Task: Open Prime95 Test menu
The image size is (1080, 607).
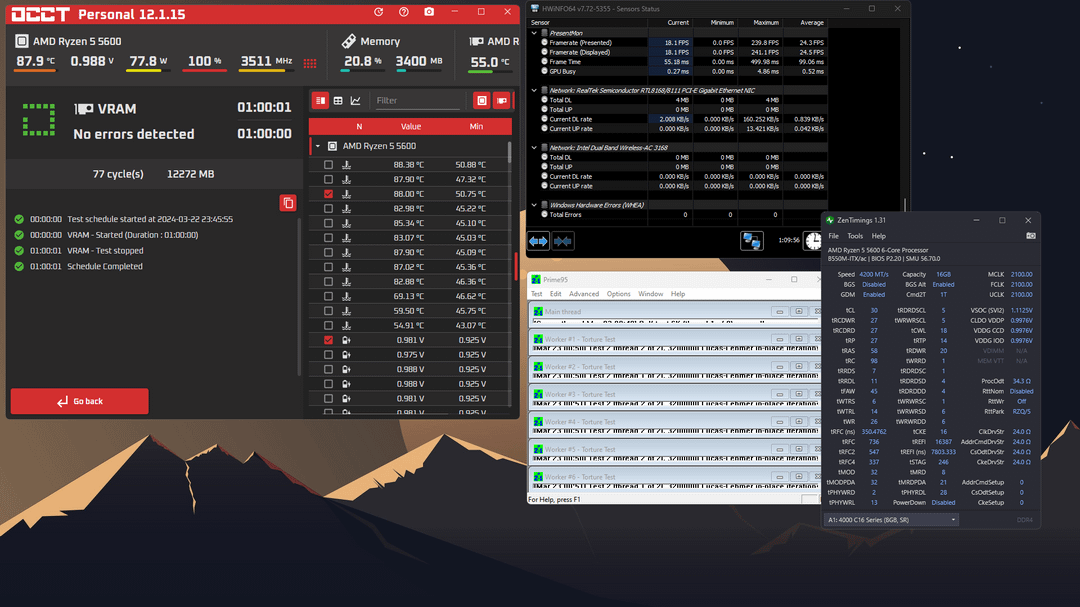Action: click(537, 294)
